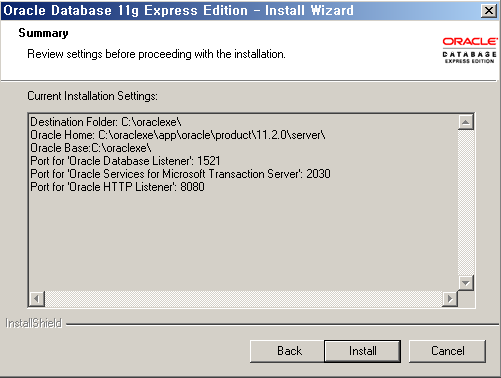Click the 'Summary' heading
Image resolution: width=501 pixels, height=378 pixels.
click(x=43, y=33)
